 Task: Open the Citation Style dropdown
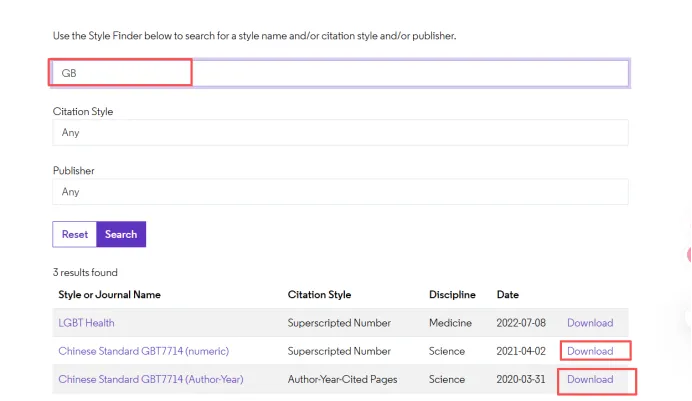point(340,132)
